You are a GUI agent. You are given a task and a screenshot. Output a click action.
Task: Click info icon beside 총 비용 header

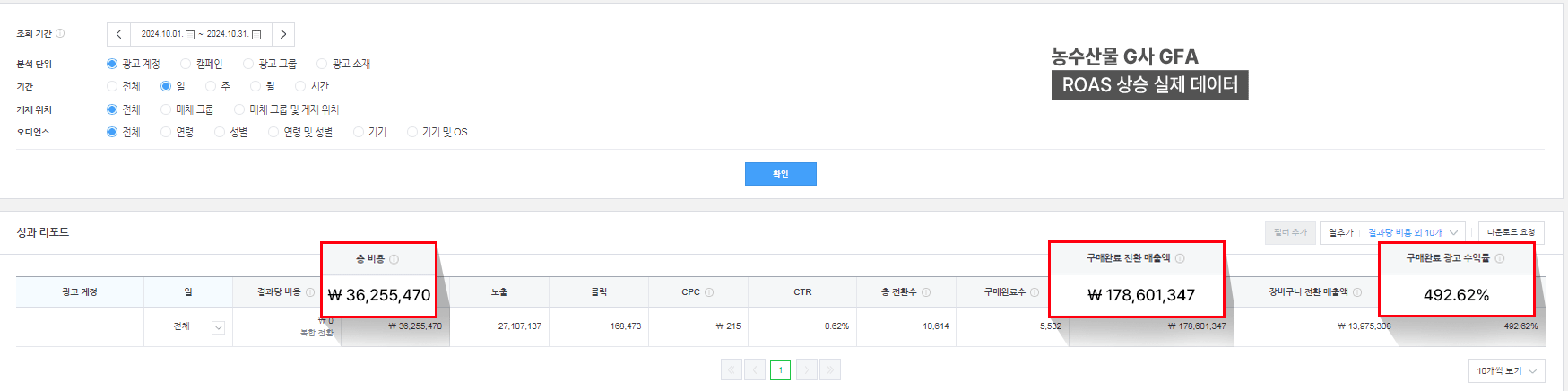(394, 259)
